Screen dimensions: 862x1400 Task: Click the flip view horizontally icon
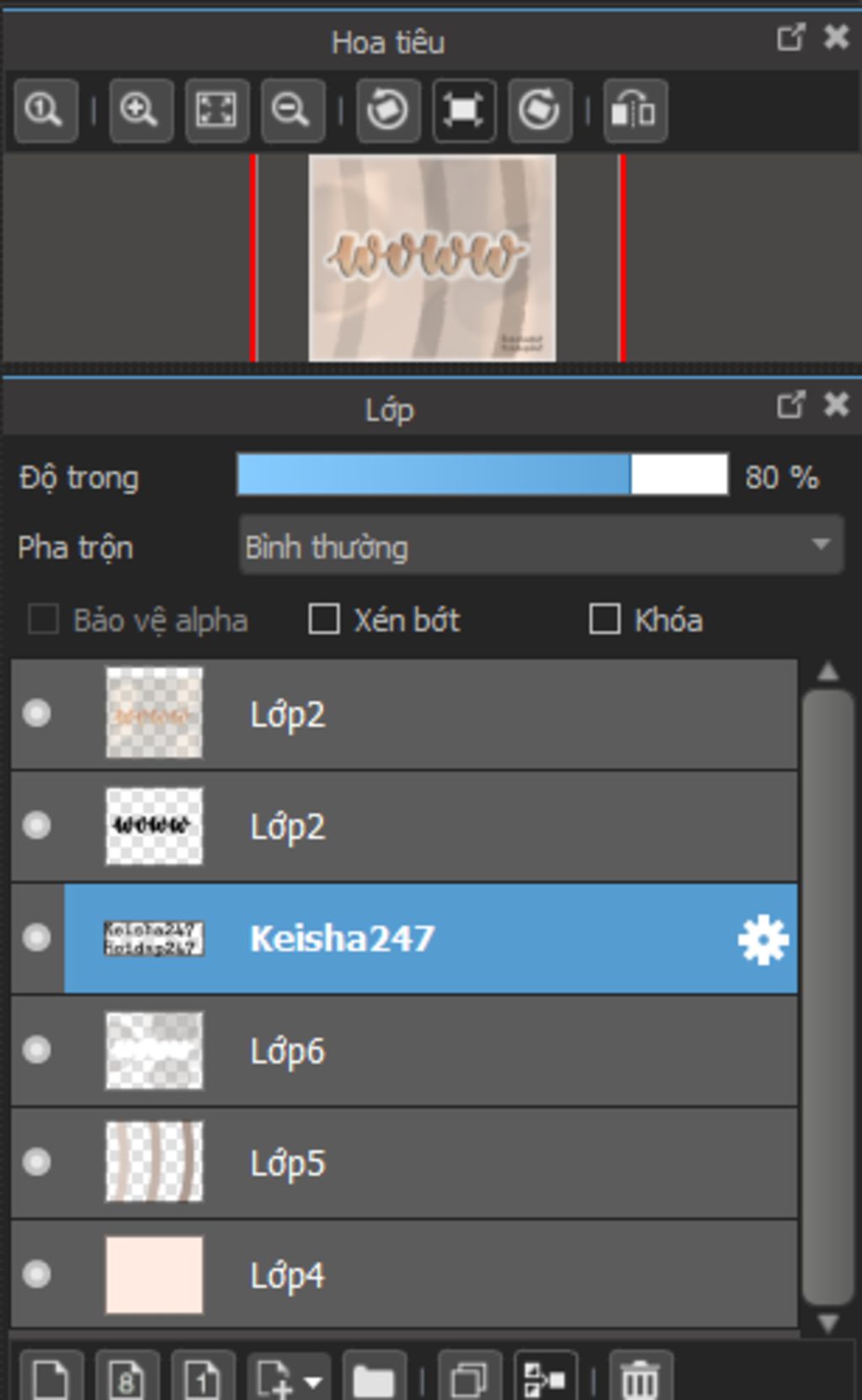[x=635, y=110]
